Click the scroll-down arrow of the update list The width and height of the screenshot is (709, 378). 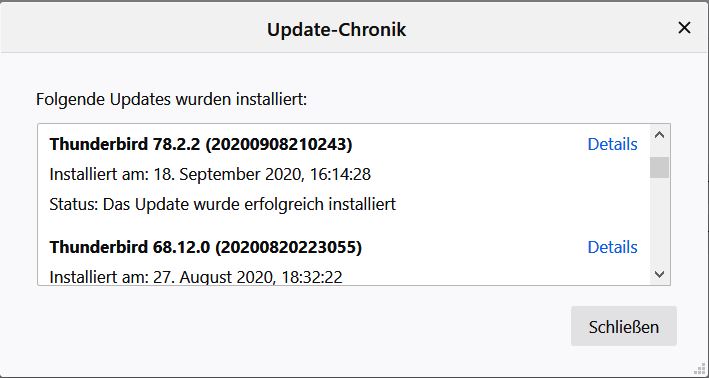click(659, 274)
